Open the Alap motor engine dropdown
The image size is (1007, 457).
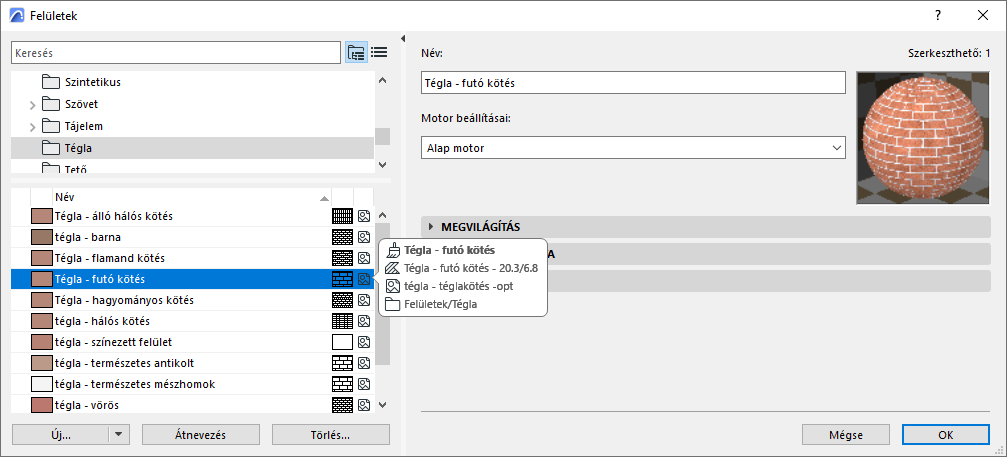[634, 148]
